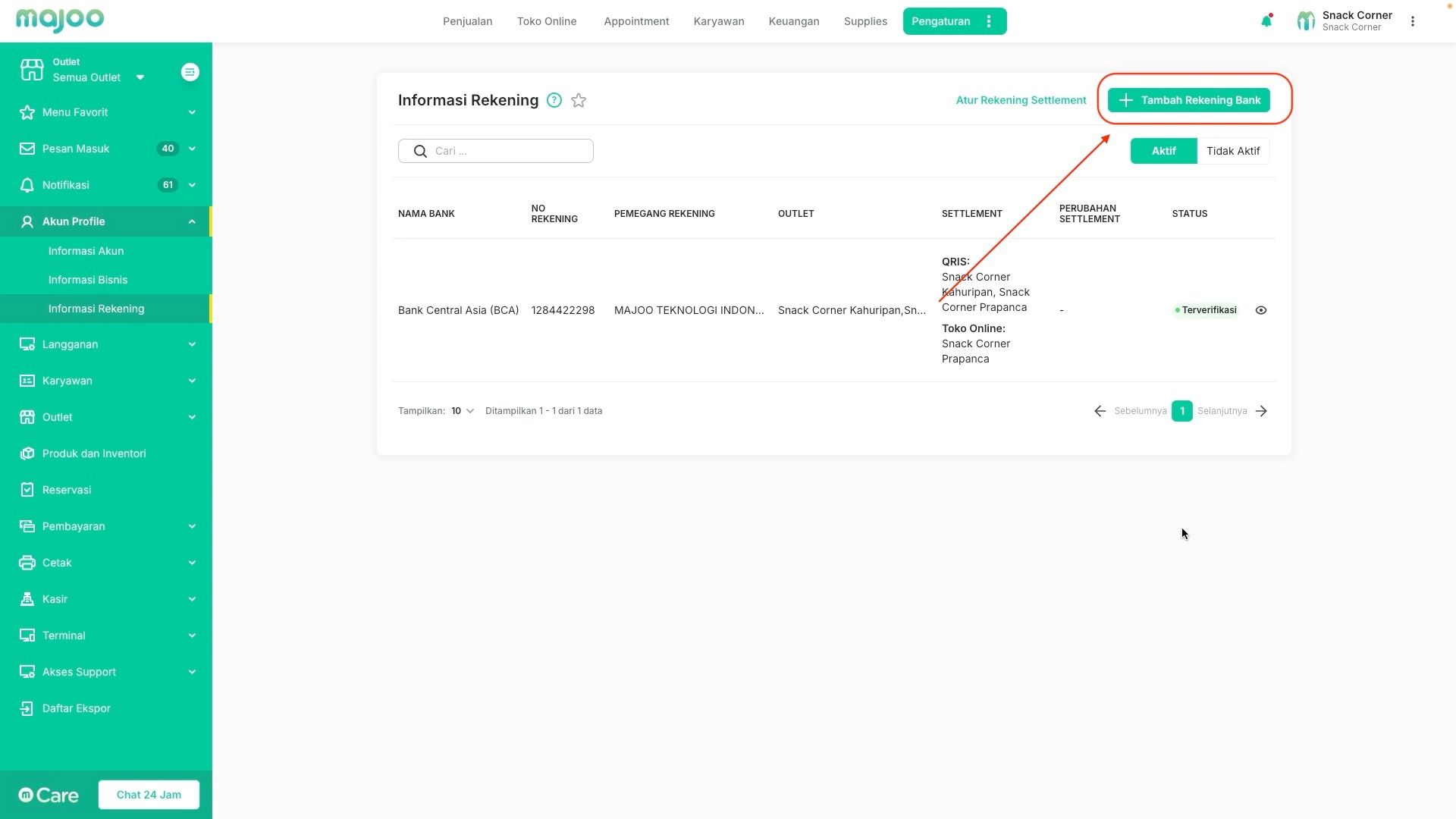
Task: Select Informasi Bisnis in sidebar
Action: [x=88, y=280]
